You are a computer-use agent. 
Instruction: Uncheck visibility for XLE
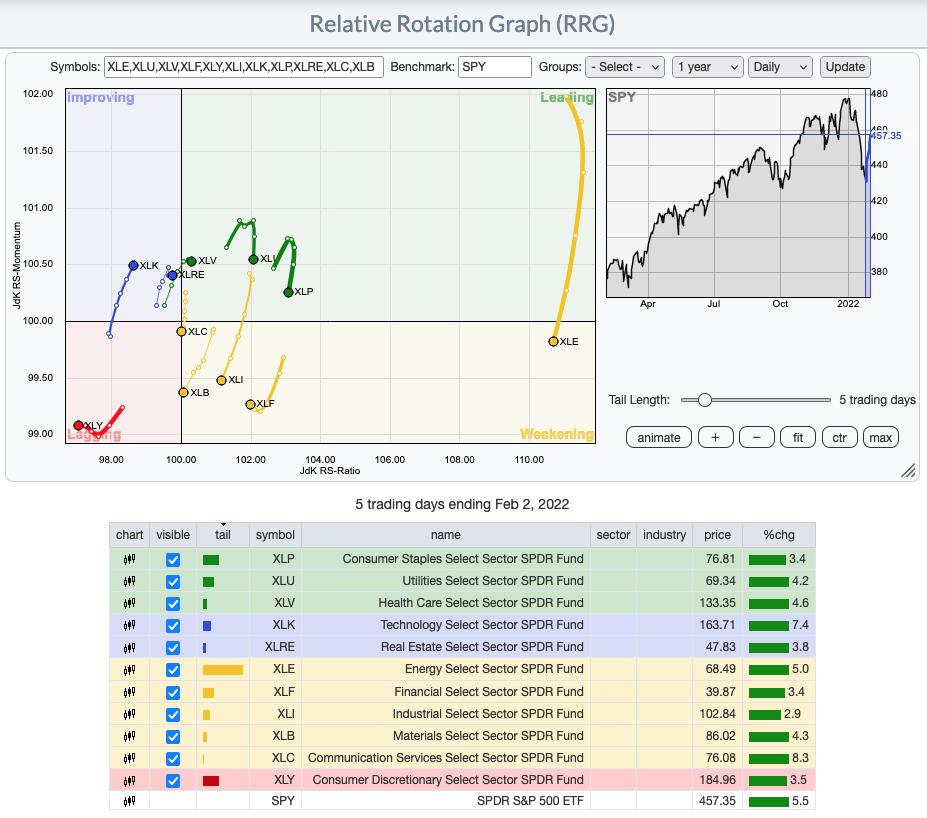point(173,670)
